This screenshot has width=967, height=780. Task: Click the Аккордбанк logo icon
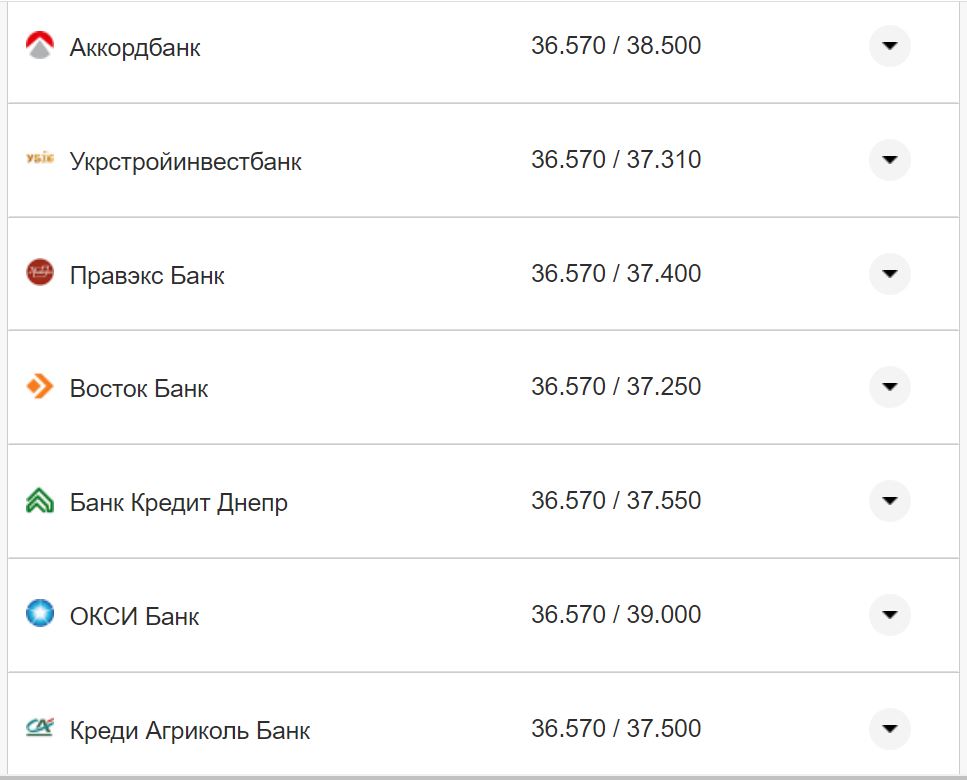tap(38, 45)
